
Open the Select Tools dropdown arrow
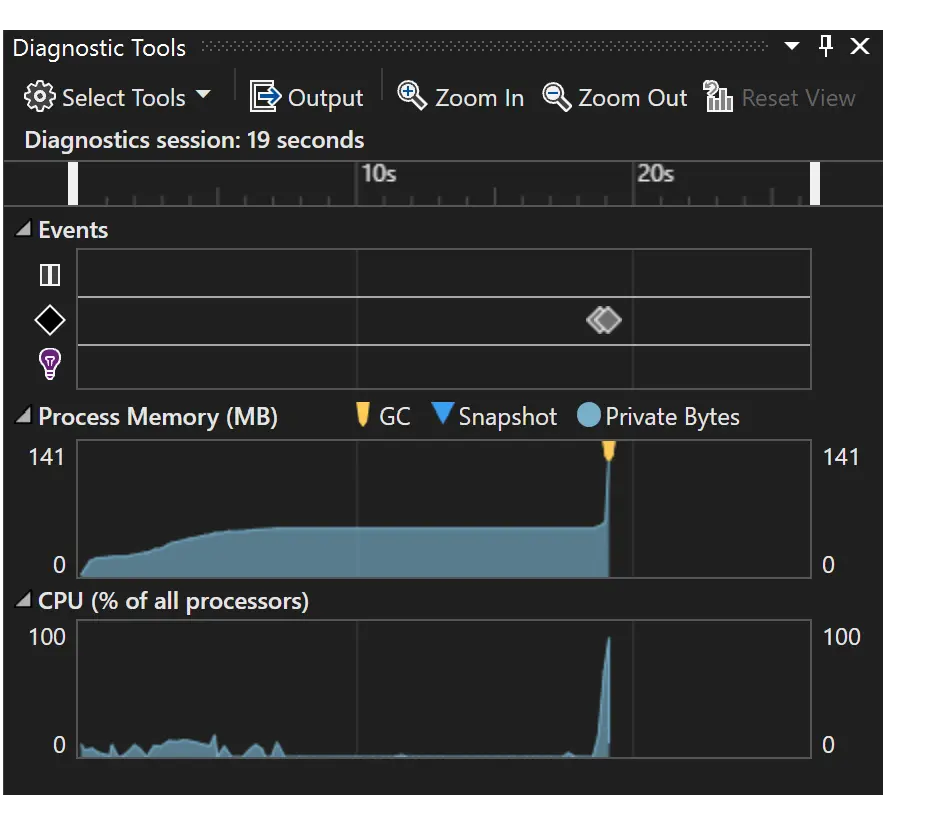[203, 96]
